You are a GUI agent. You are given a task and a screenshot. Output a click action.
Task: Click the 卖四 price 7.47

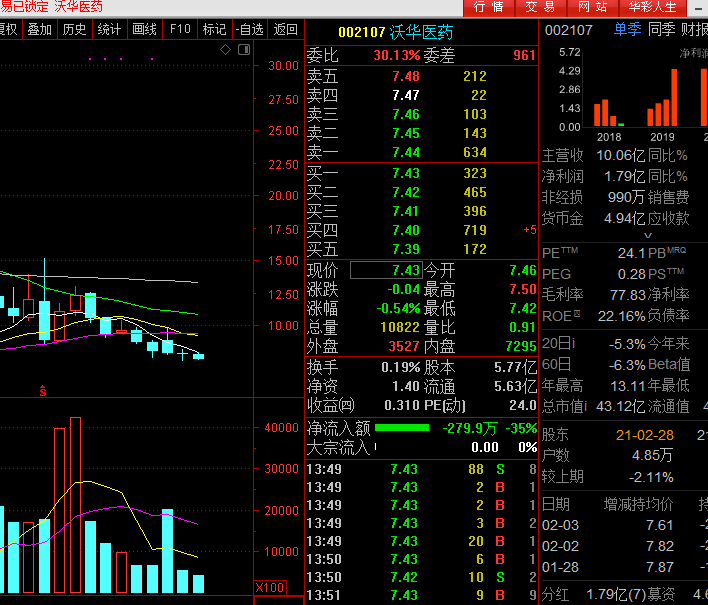406,95
